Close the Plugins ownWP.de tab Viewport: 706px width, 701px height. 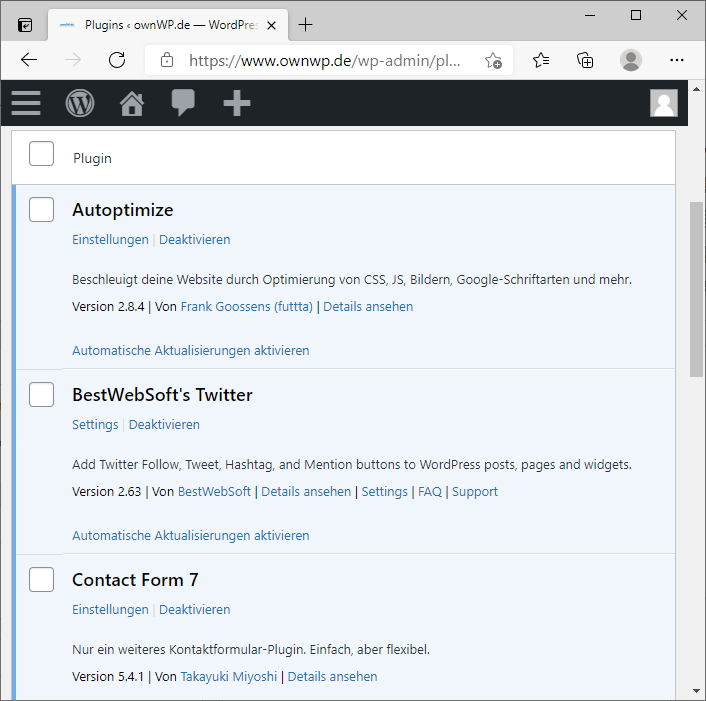[x=271, y=25]
